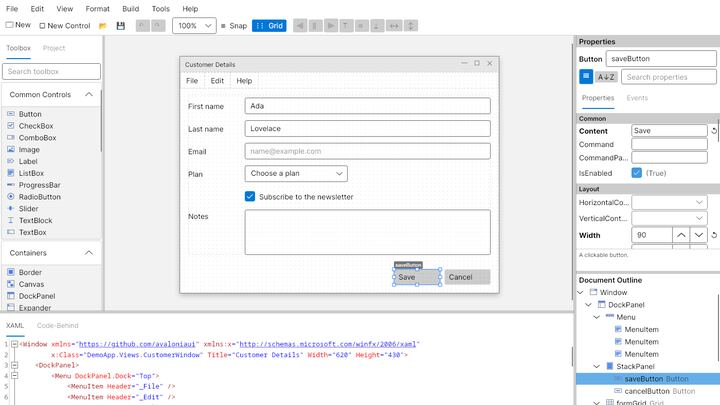Switch to the Code-Behind tab
Screen dimensions: 720x405
coord(57,326)
